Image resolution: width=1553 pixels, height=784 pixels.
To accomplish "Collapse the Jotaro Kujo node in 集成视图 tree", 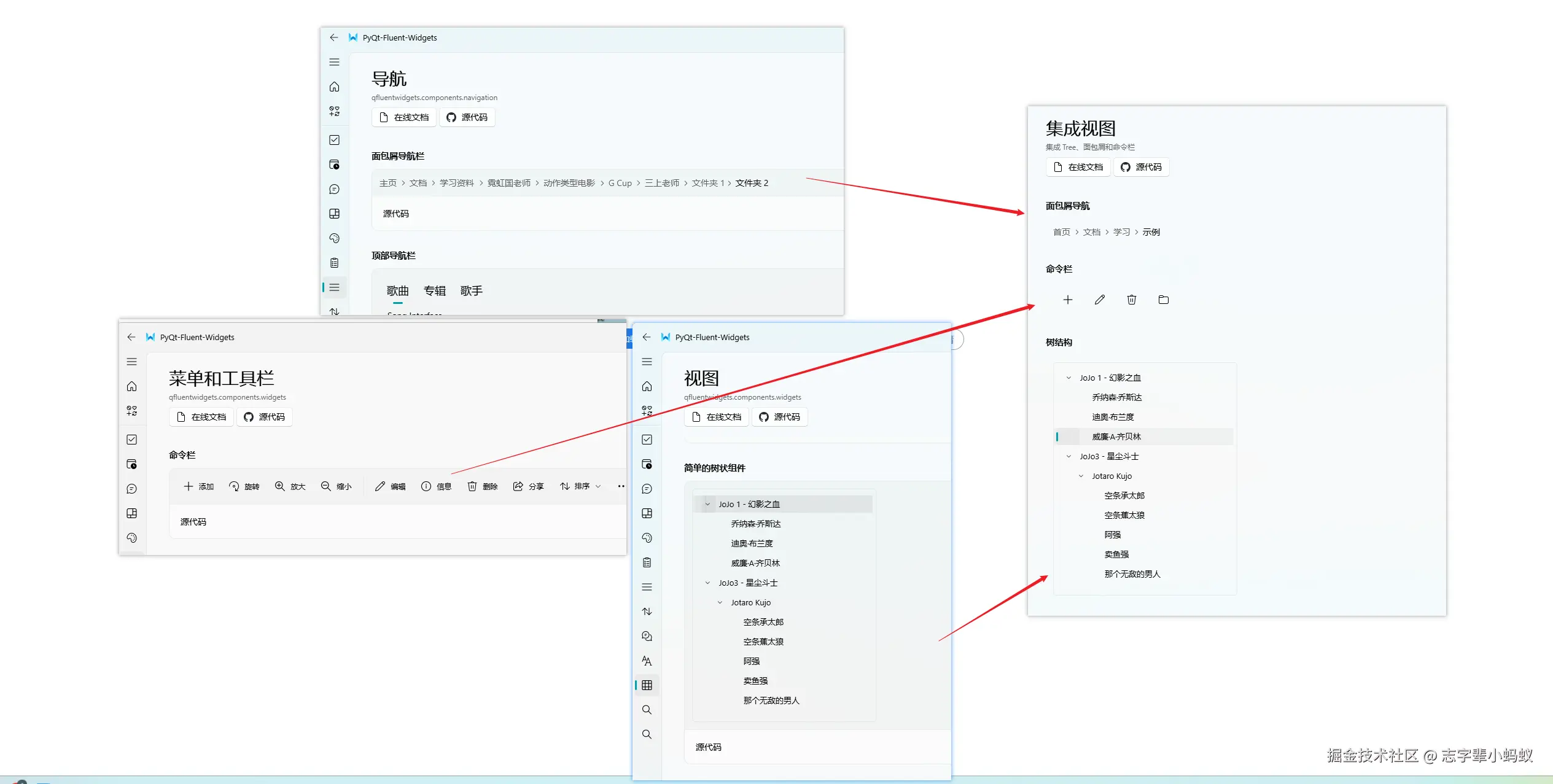I will click(x=1081, y=476).
